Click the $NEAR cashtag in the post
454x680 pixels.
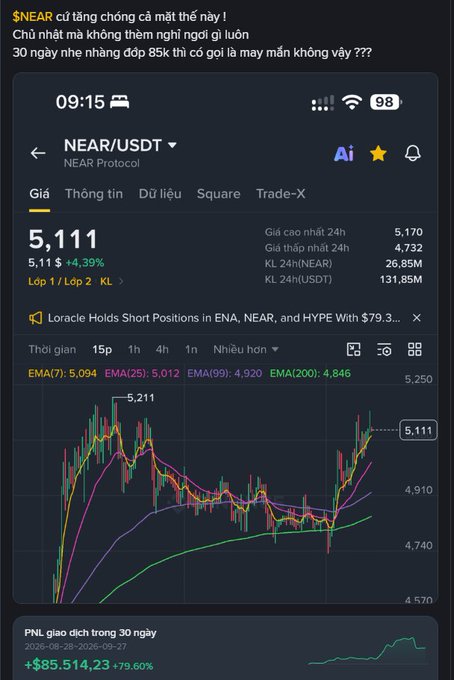click(33, 17)
